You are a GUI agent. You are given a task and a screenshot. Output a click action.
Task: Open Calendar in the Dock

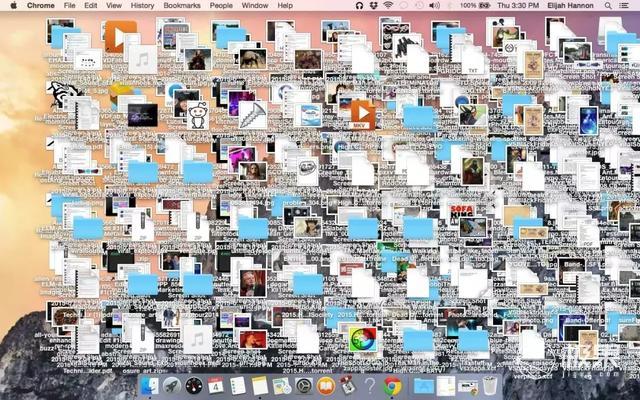(216, 386)
